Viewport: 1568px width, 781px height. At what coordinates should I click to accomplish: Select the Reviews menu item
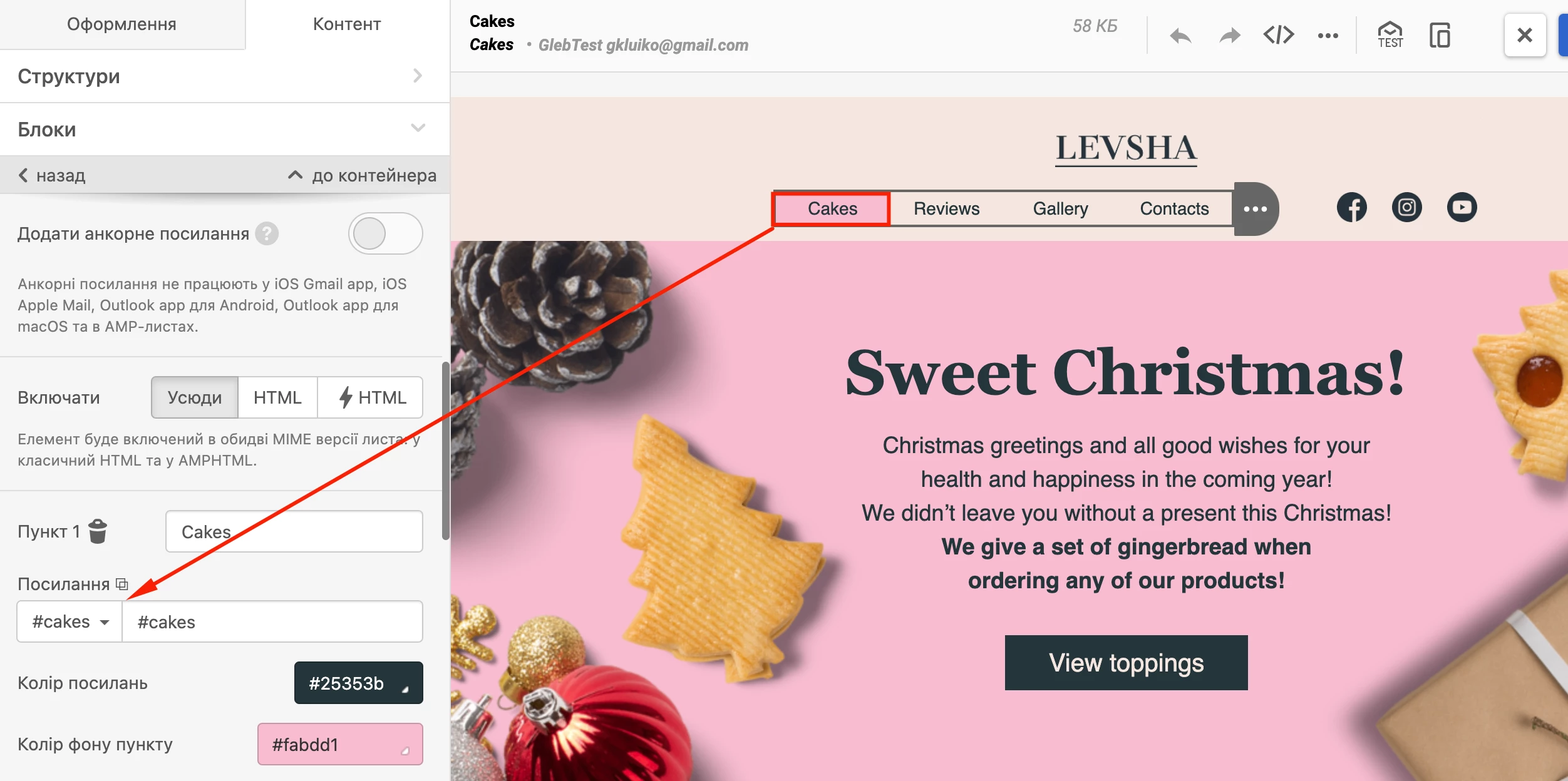click(946, 209)
